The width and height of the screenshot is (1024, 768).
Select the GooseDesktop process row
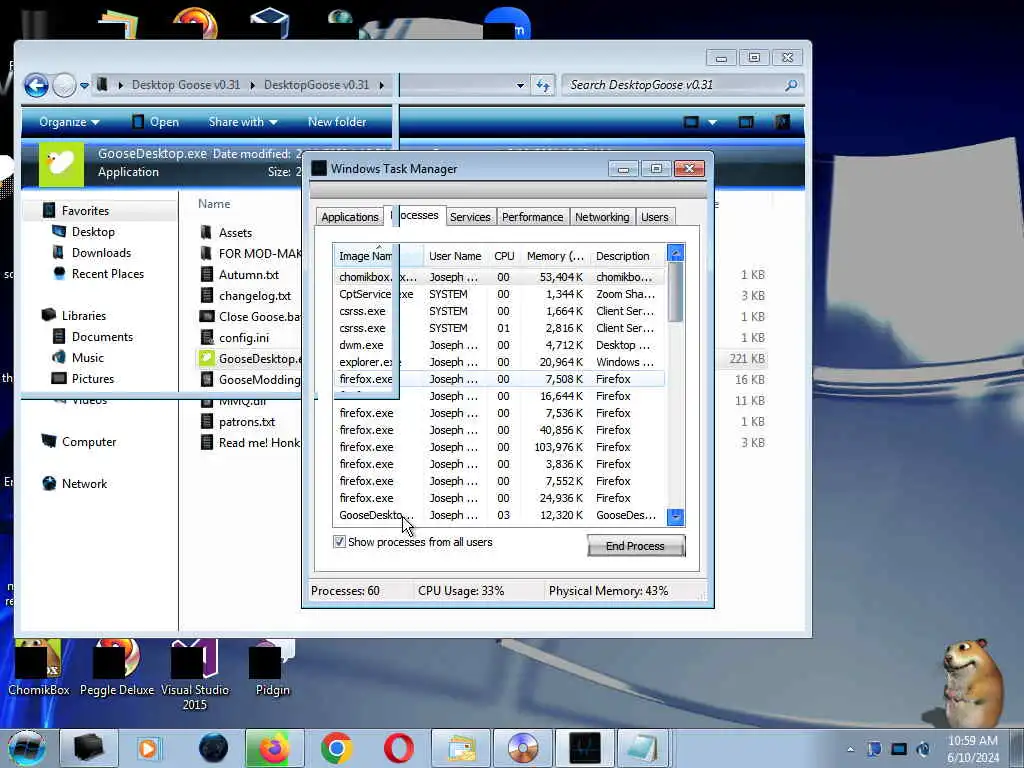pos(499,515)
